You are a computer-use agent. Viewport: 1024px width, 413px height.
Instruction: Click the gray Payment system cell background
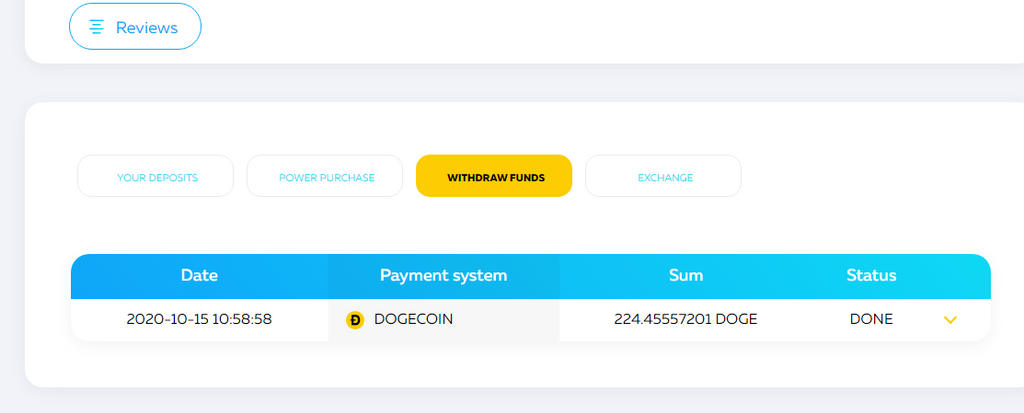click(x=443, y=320)
